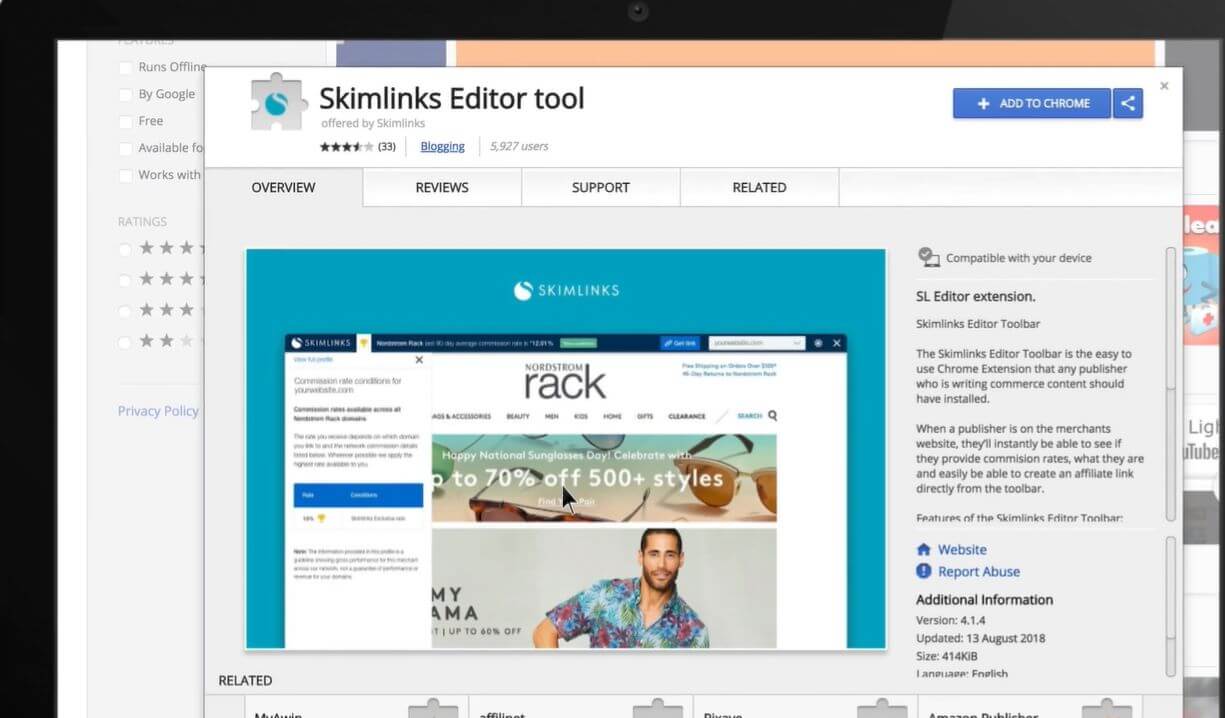This screenshot has height=718, width=1225.
Task: Select the Related tab
Action: [x=759, y=187]
